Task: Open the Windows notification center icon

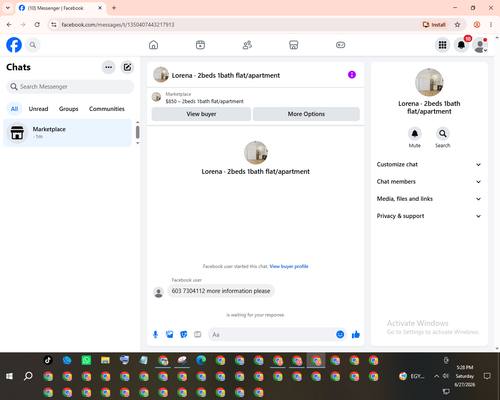Action: pos(487,376)
